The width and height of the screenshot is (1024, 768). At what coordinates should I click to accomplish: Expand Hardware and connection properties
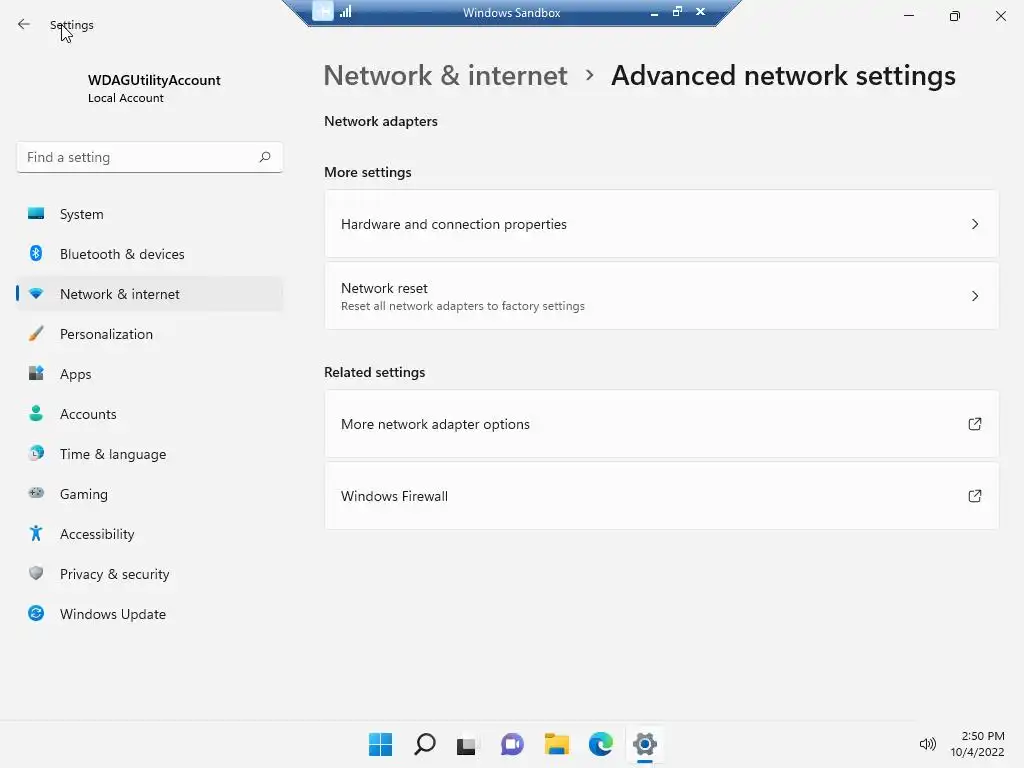[x=661, y=224]
